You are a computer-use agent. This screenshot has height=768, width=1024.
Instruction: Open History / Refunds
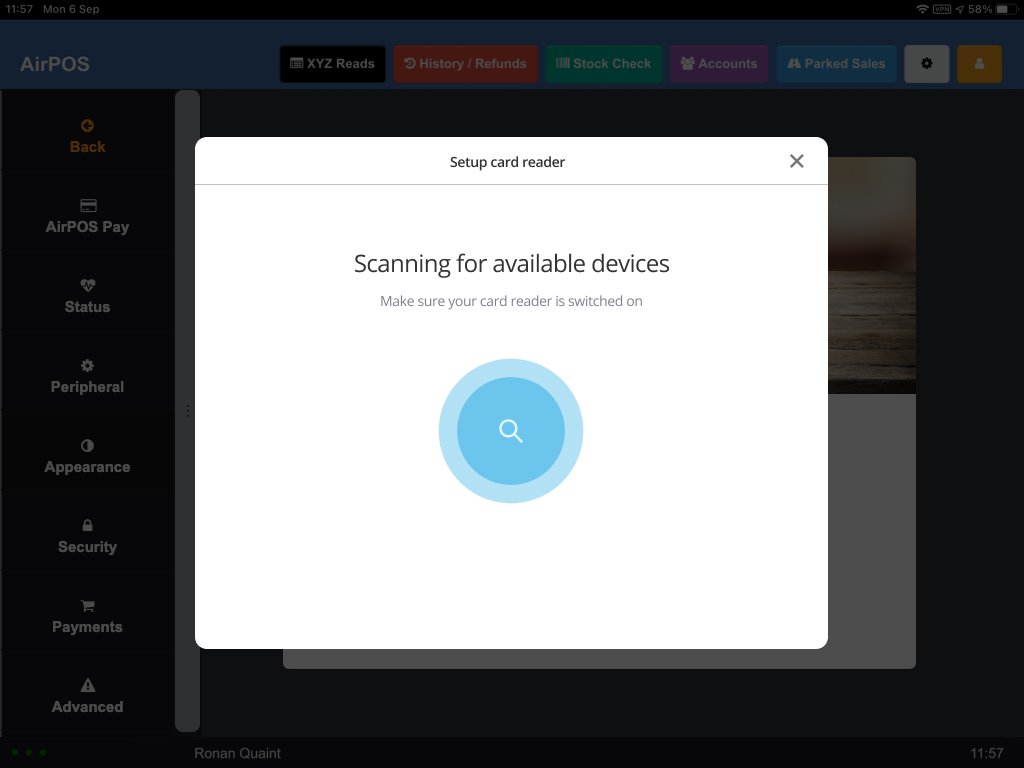[465, 64]
